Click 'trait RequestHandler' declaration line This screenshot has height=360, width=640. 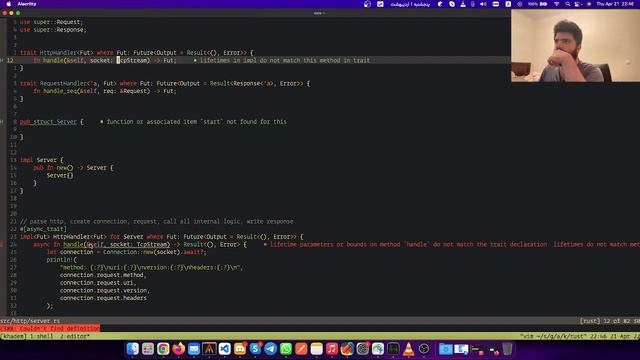(x=165, y=83)
